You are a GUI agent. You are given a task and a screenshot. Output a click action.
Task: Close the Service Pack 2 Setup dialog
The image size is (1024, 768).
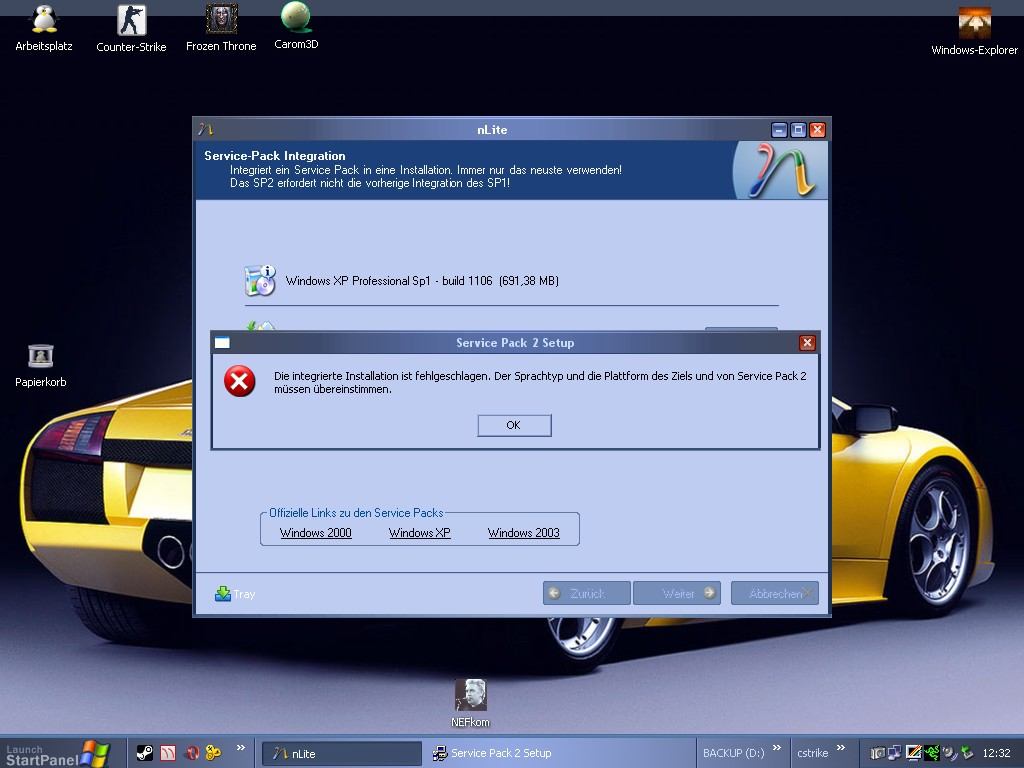coord(807,343)
